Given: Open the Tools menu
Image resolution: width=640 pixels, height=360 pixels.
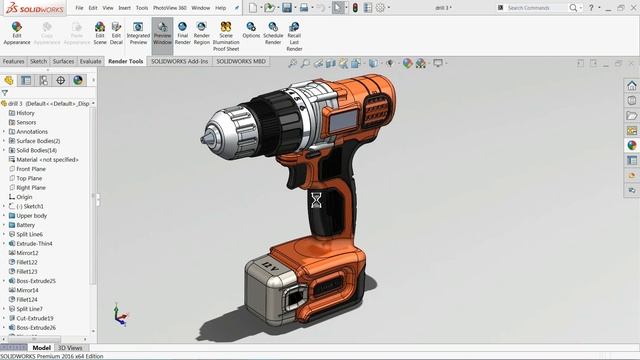Looking at the screenshot, I should (x=142, y=8).
